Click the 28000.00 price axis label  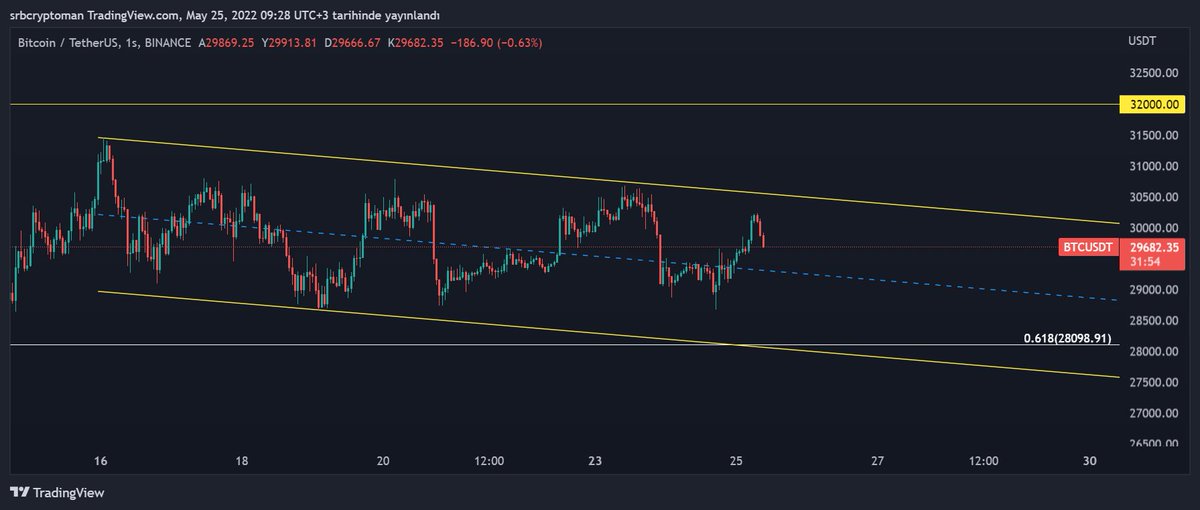coord(1153,352)
